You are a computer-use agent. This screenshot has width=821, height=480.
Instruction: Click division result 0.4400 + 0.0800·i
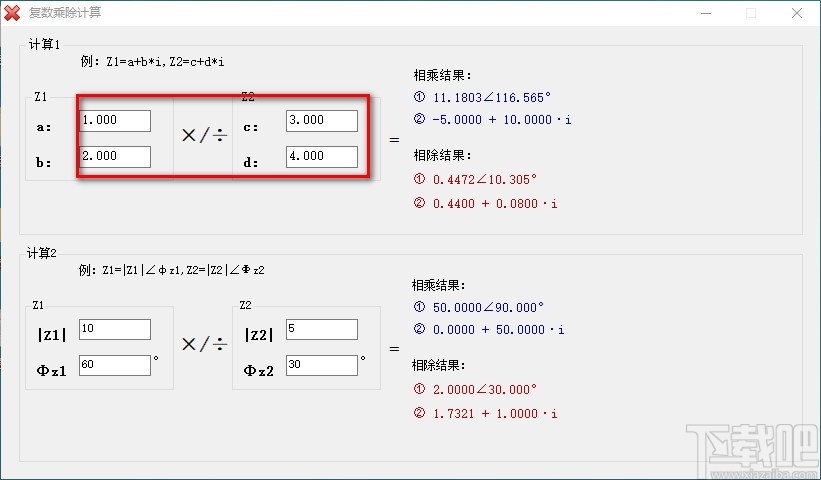pos(495,203)
